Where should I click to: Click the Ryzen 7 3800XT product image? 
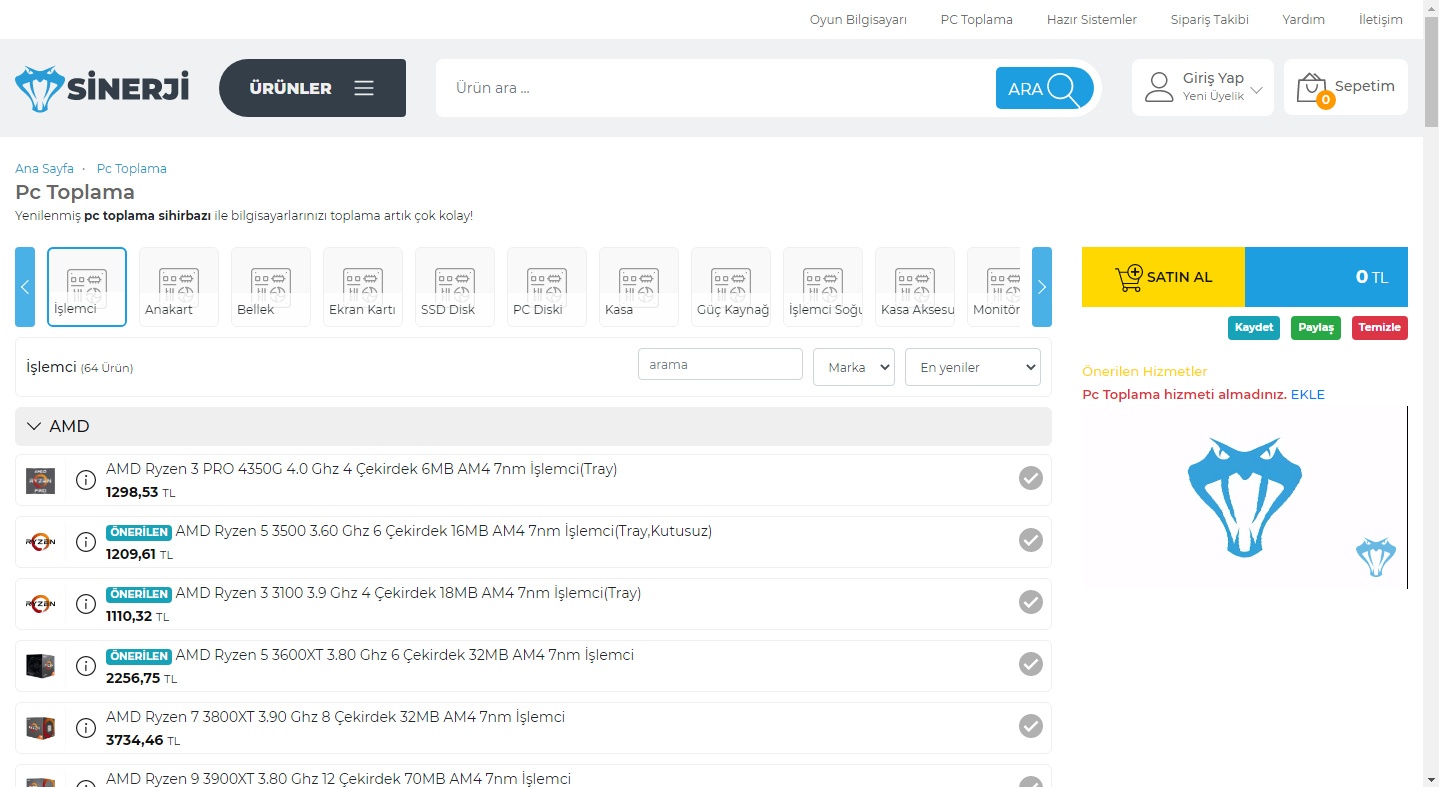(41, 728)
